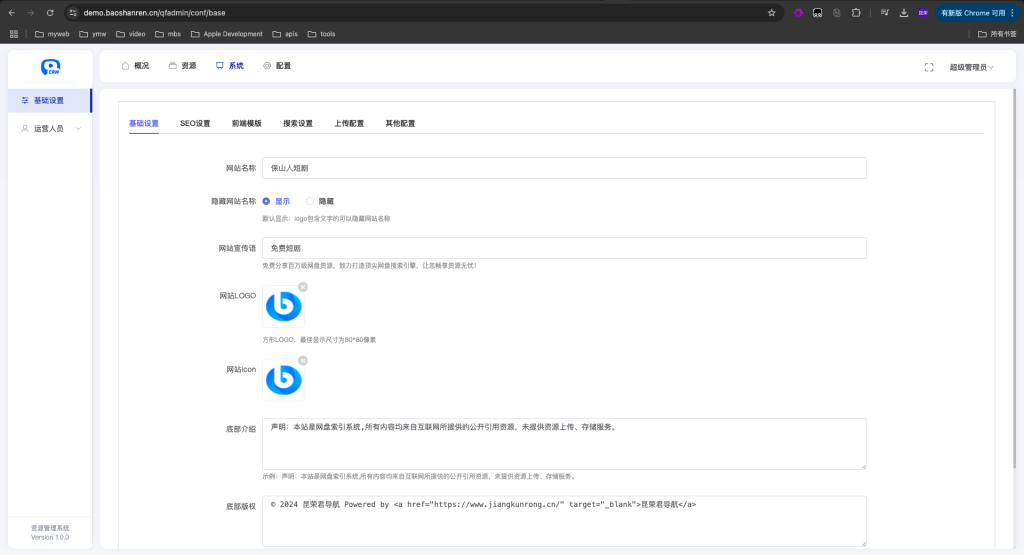This screenshot has height=555, width=1024.
Task: Choose the 显示 radio option
Action: click(x=276, y=201)
